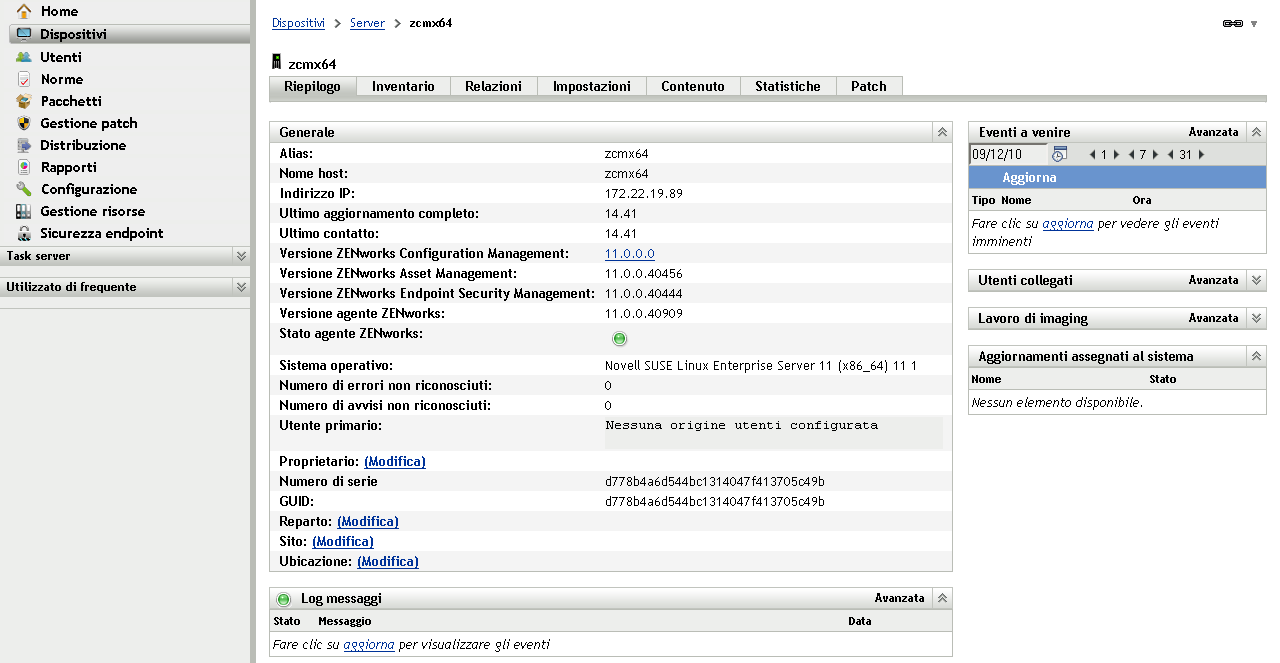
Task: Open the 11.0.0.0 version link
Action: point(629,254)
